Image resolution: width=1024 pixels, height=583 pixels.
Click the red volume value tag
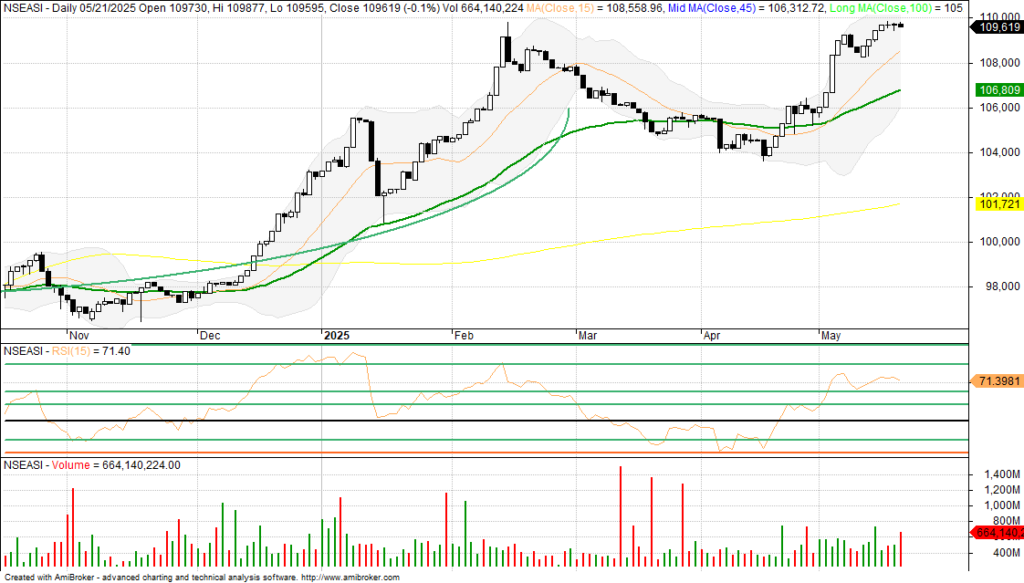pos(996,532)
